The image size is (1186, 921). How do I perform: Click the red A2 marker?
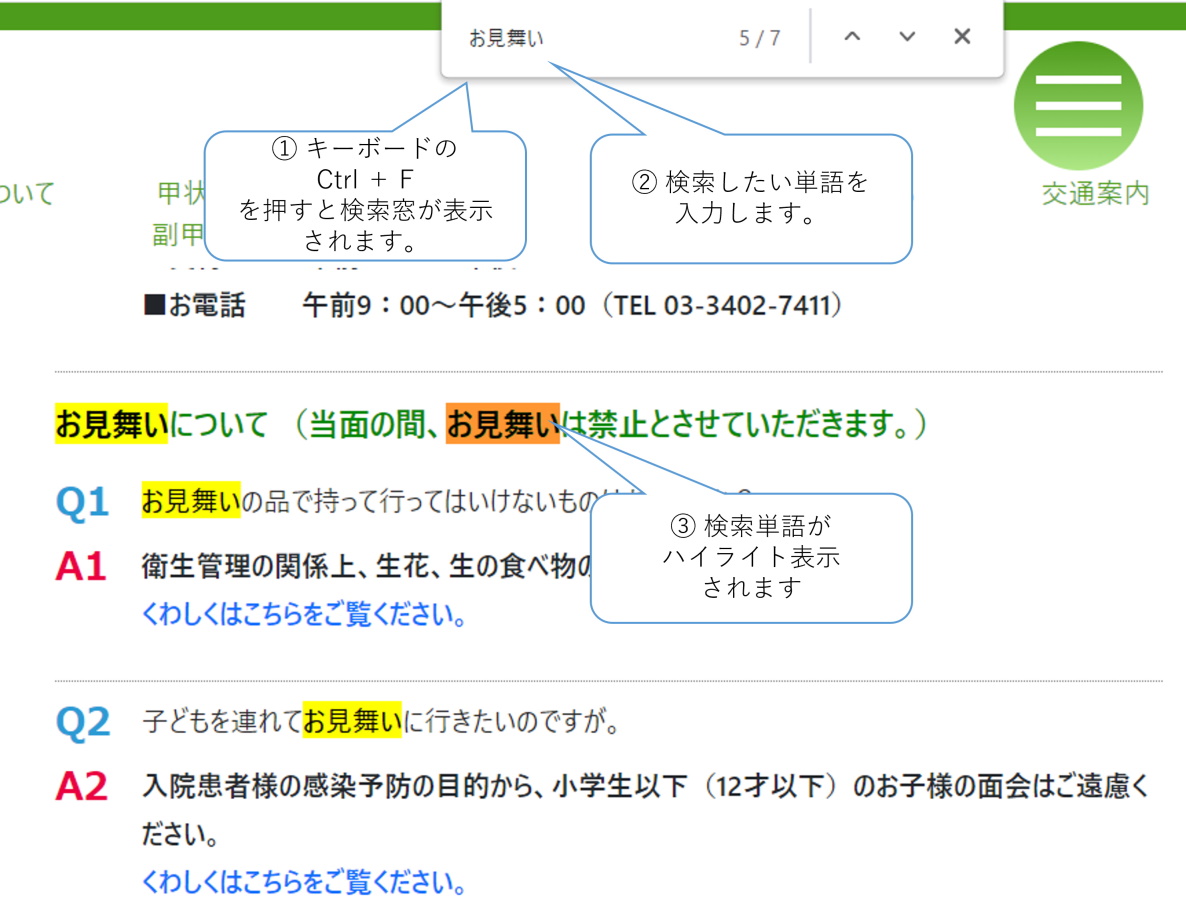[80, 787]
